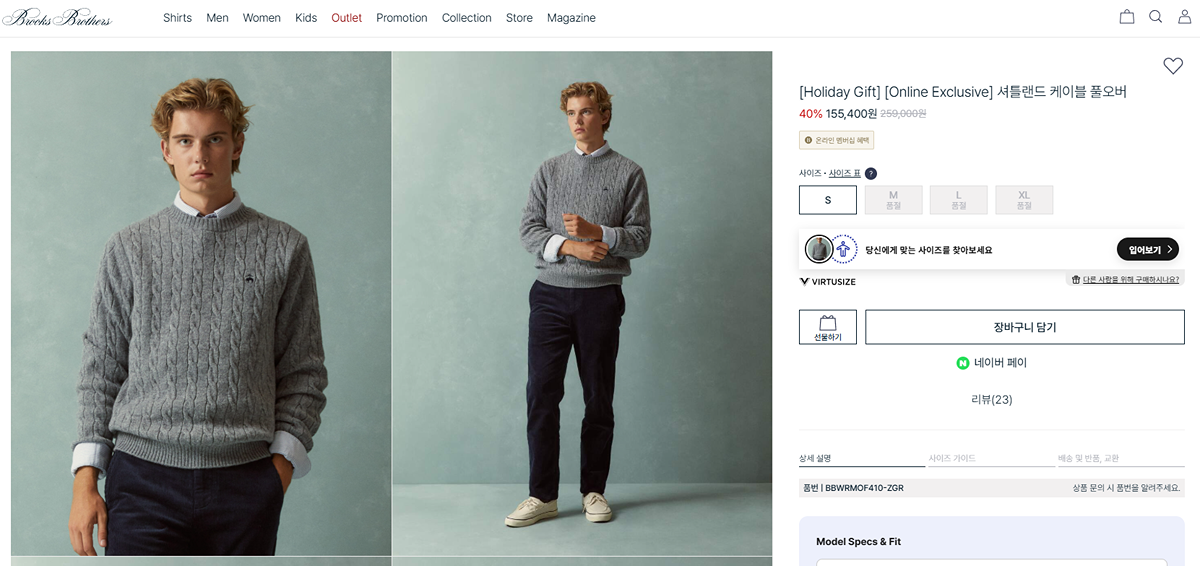This screenshot has width=1200, height=566.
Task: Open the 리뷰(23) reviews link
Action: coord(992,400)
